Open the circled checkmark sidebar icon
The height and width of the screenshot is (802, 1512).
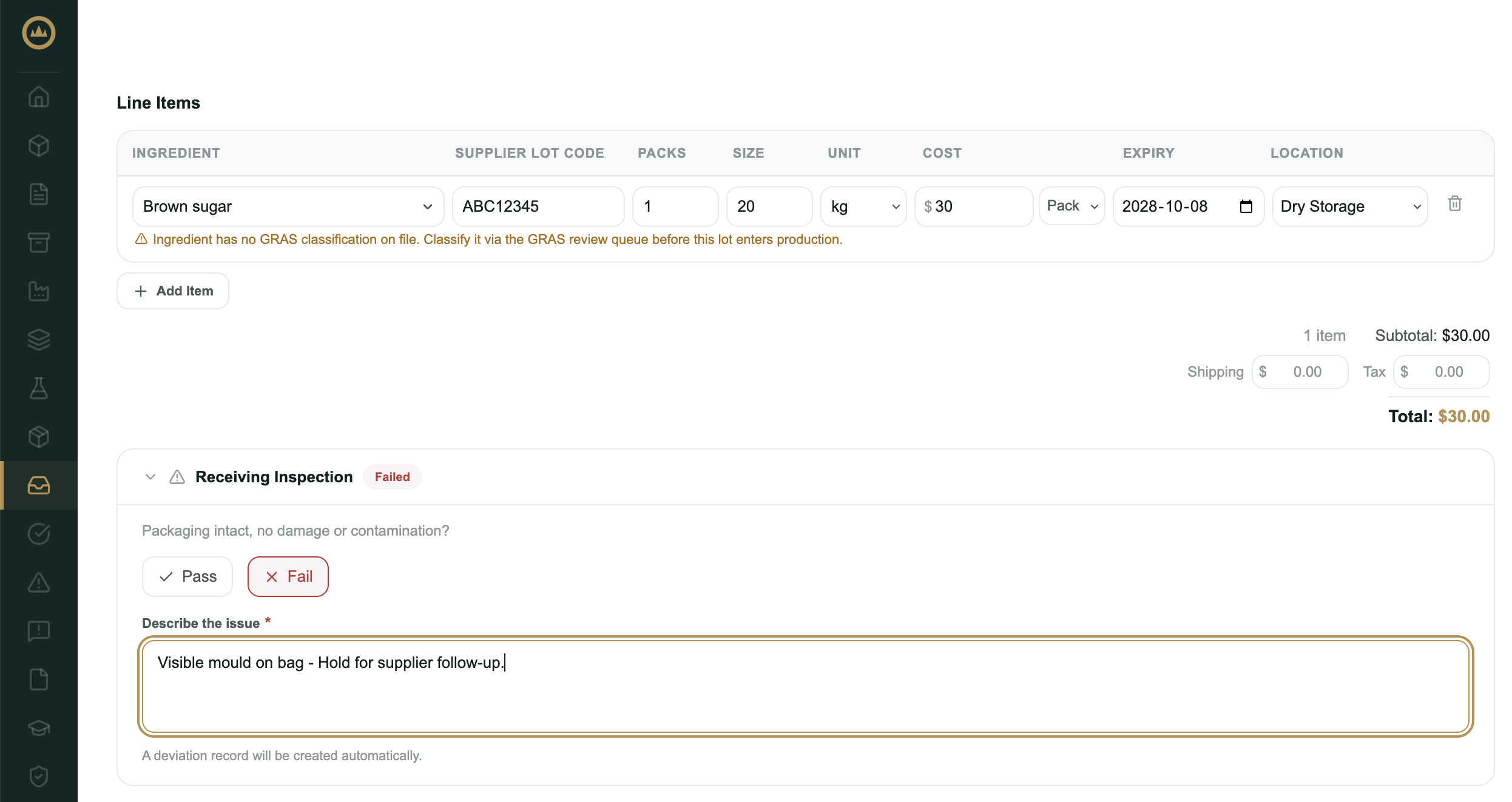39,534
